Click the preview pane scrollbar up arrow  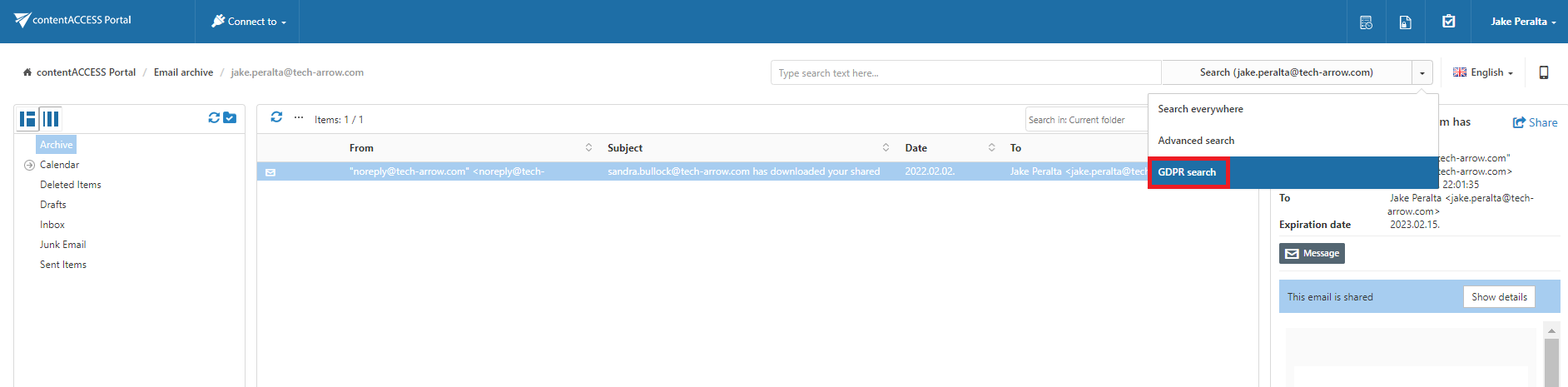click(1551, 330)
